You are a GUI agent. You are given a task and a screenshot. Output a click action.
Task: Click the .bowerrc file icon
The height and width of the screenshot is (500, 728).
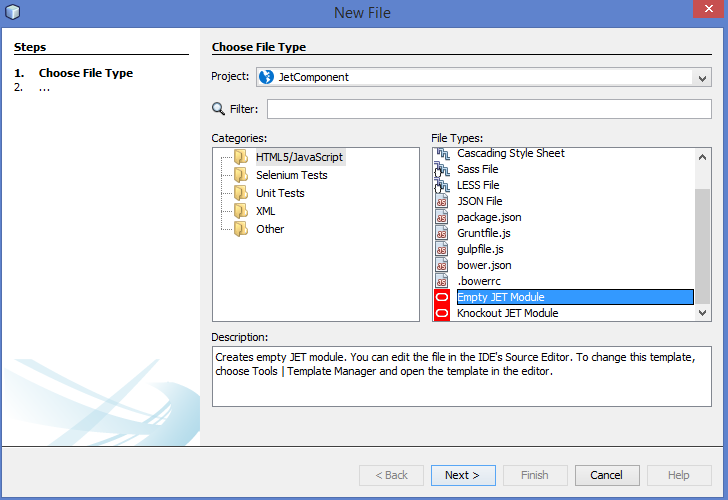(x=442, y=281)
